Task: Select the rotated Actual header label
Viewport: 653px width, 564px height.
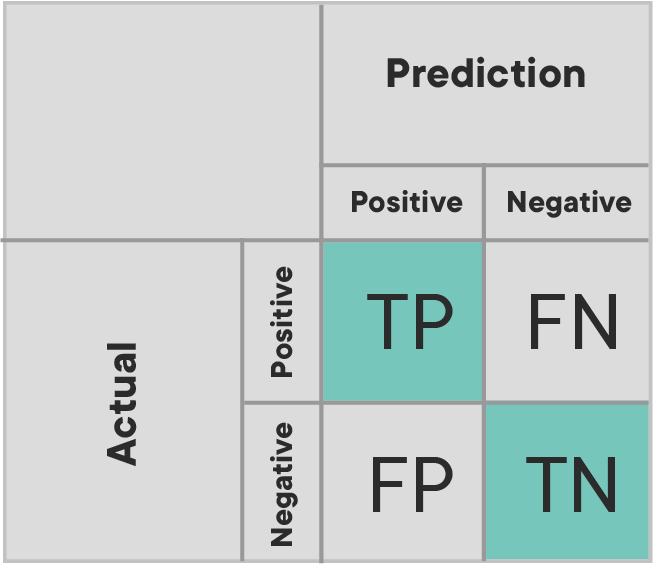Action: click(121, 404)
